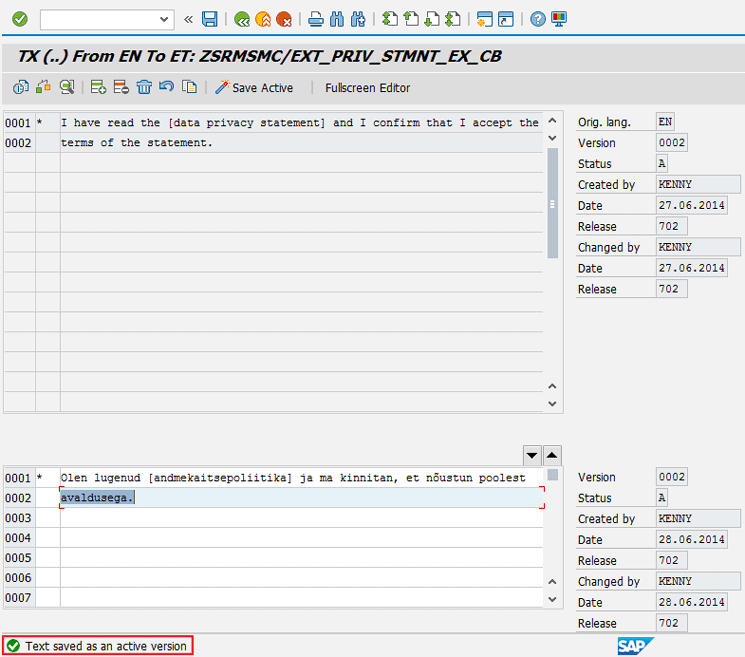Click the Print icon in toolbar
This screenshot has width=745, height=657.
point(315,19)
